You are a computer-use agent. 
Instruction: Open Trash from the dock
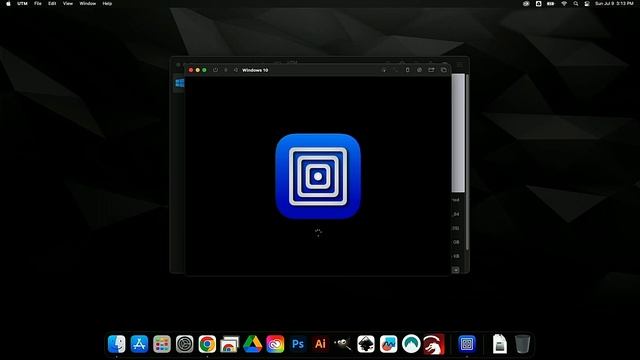[522, 344]
